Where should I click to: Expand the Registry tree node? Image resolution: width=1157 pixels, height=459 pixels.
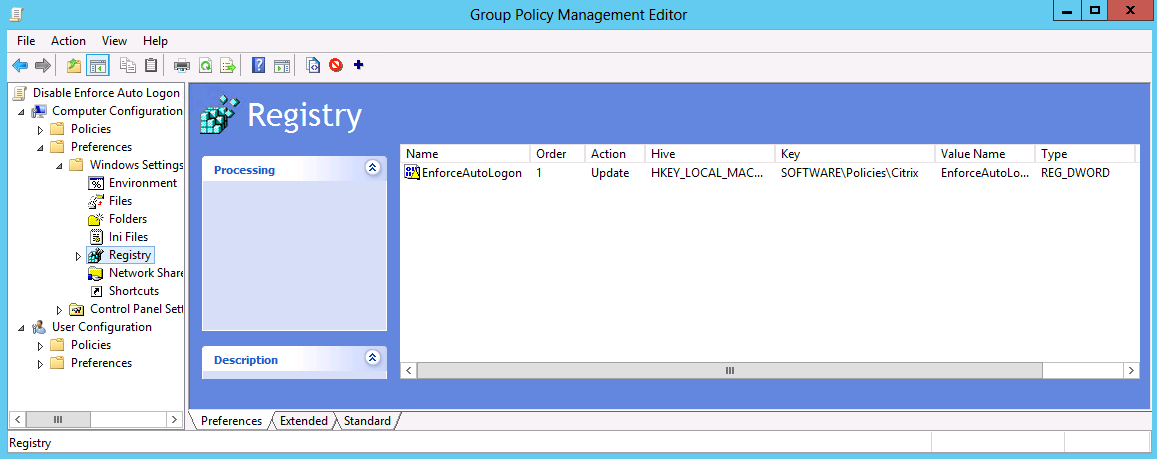coord(78,256)
